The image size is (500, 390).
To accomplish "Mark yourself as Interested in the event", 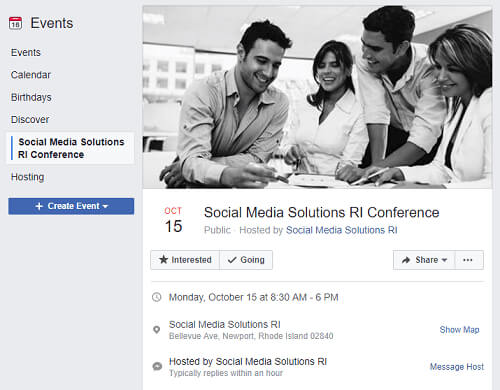I will tap(185, 260).
